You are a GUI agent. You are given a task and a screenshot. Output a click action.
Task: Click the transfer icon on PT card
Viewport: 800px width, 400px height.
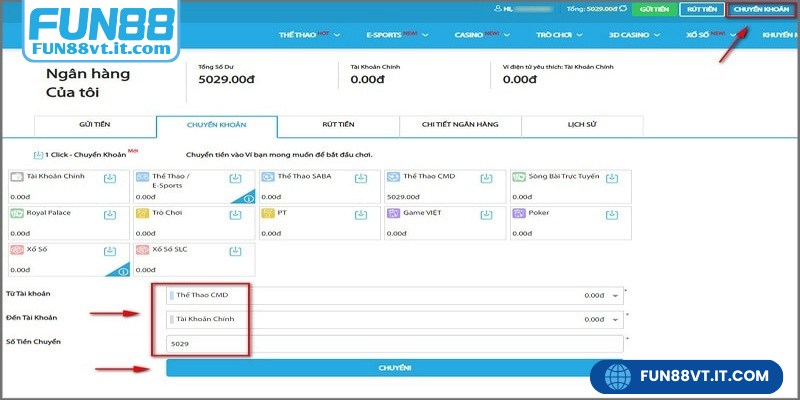(361, 215)
